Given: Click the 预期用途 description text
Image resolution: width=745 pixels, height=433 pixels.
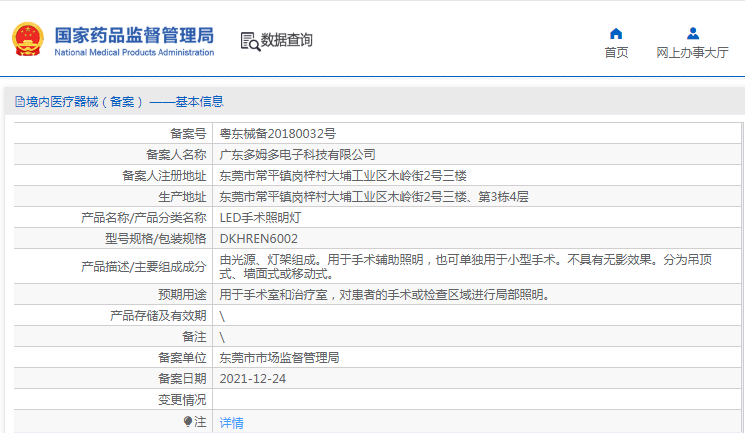Looking at the screenshot, I should pos(384,295).
